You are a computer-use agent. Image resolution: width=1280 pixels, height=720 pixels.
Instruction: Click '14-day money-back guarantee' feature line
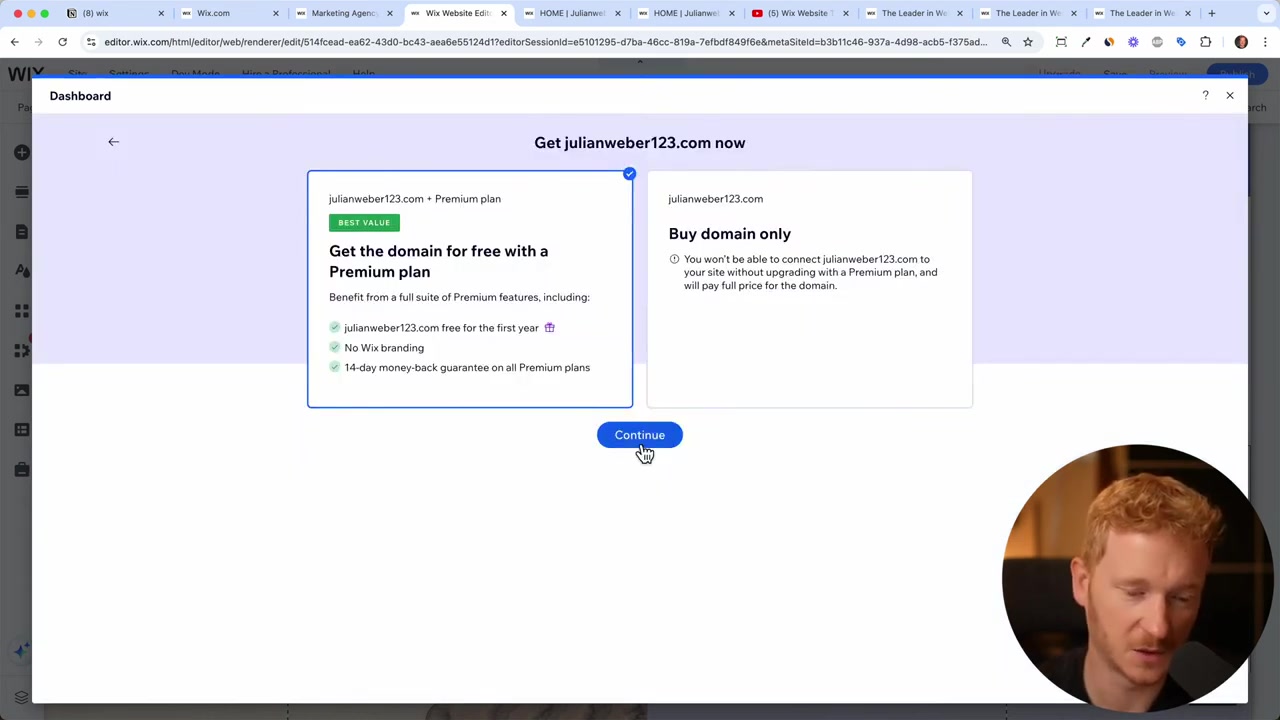click(x=467, y=368)
